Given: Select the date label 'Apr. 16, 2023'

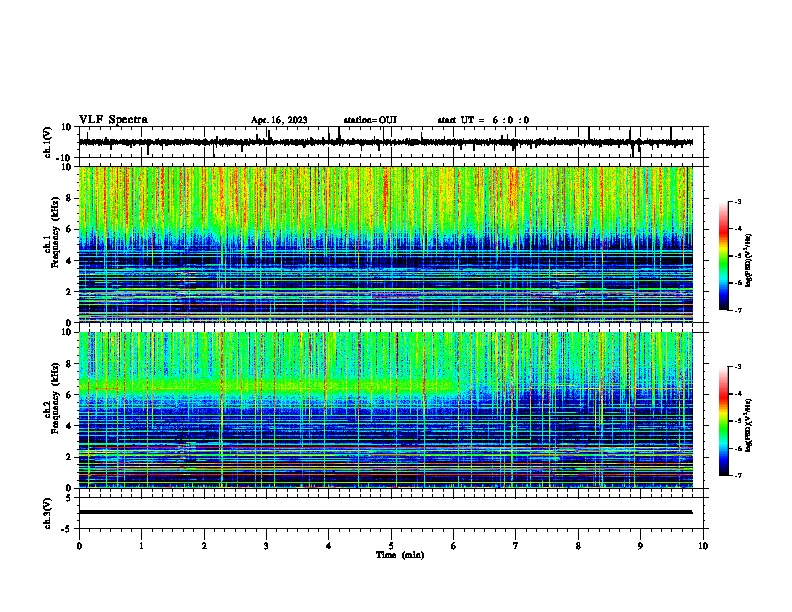Looking at the screenshot, I should click(x=279, y=120).
